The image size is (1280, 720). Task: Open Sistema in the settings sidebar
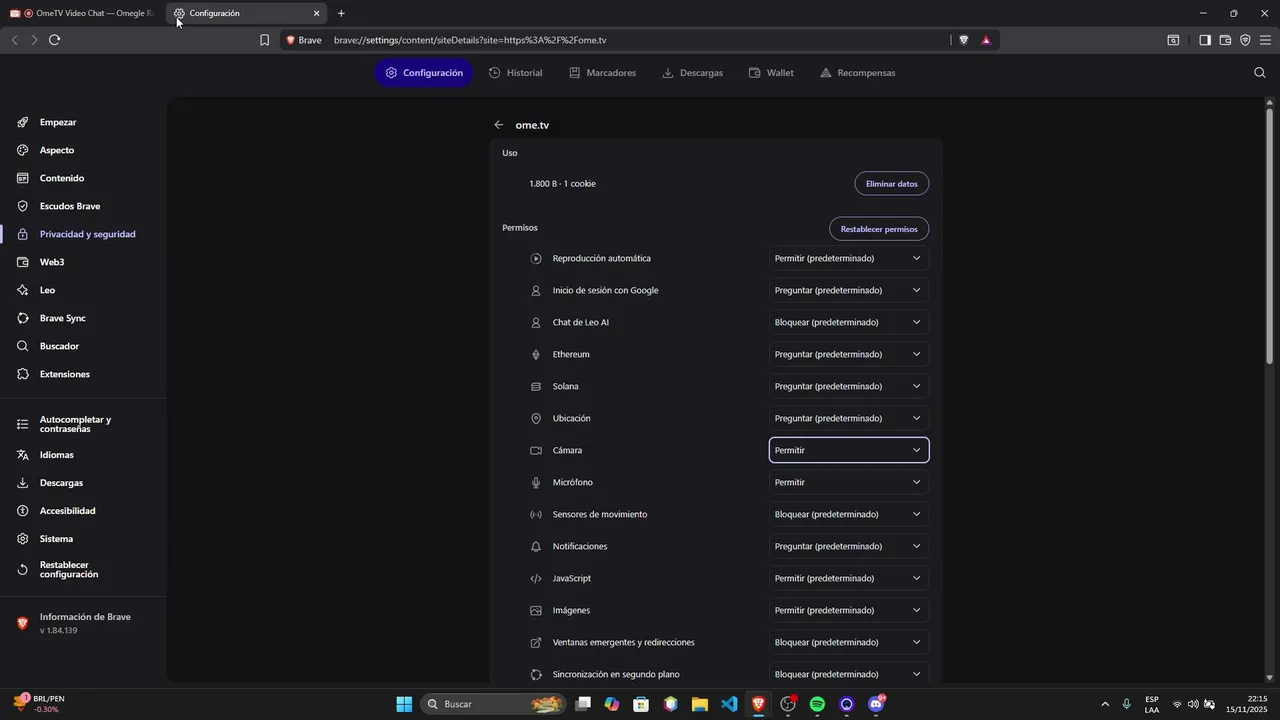56,539
